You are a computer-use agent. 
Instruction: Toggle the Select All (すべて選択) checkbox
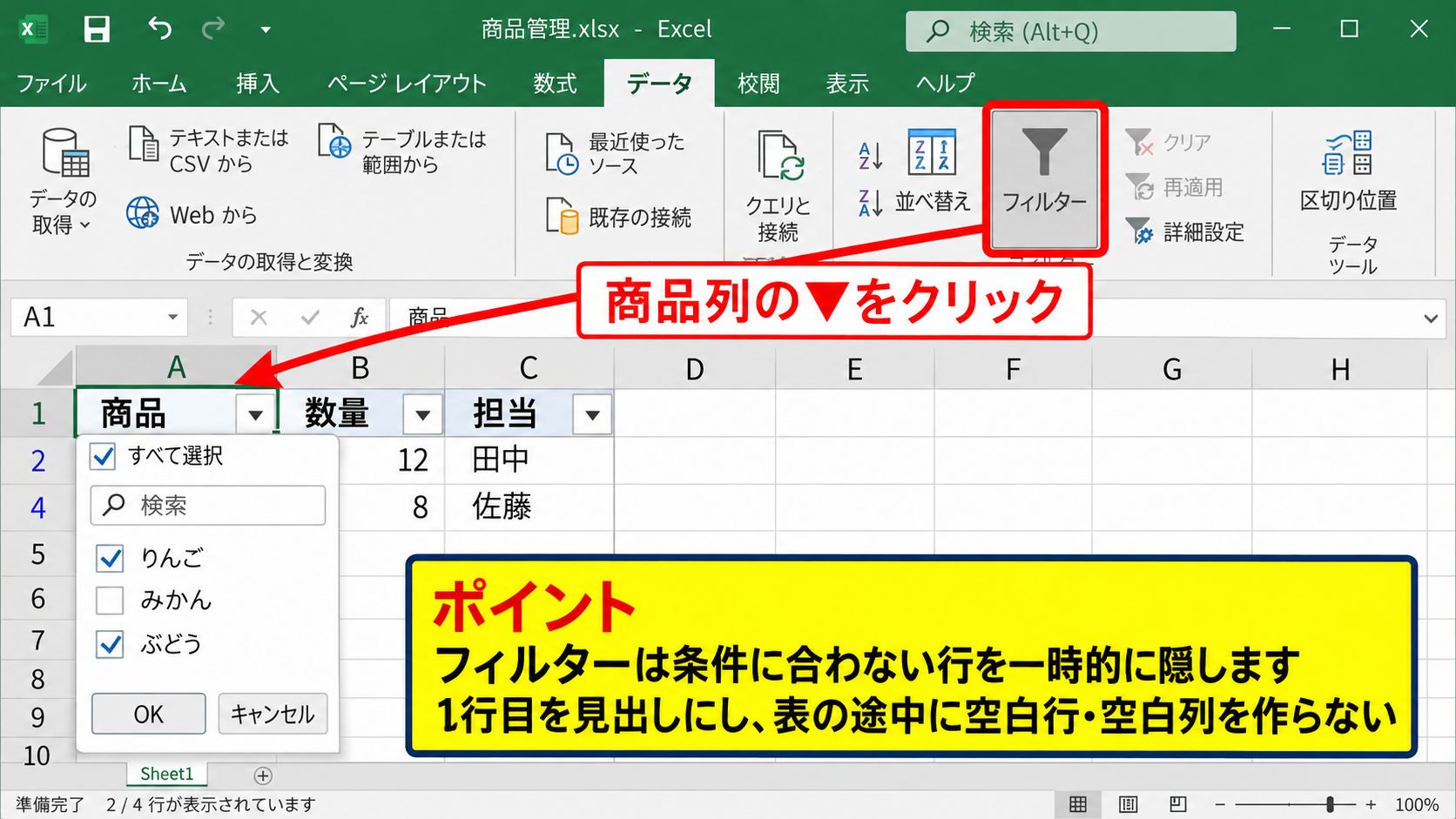(104, 456)
